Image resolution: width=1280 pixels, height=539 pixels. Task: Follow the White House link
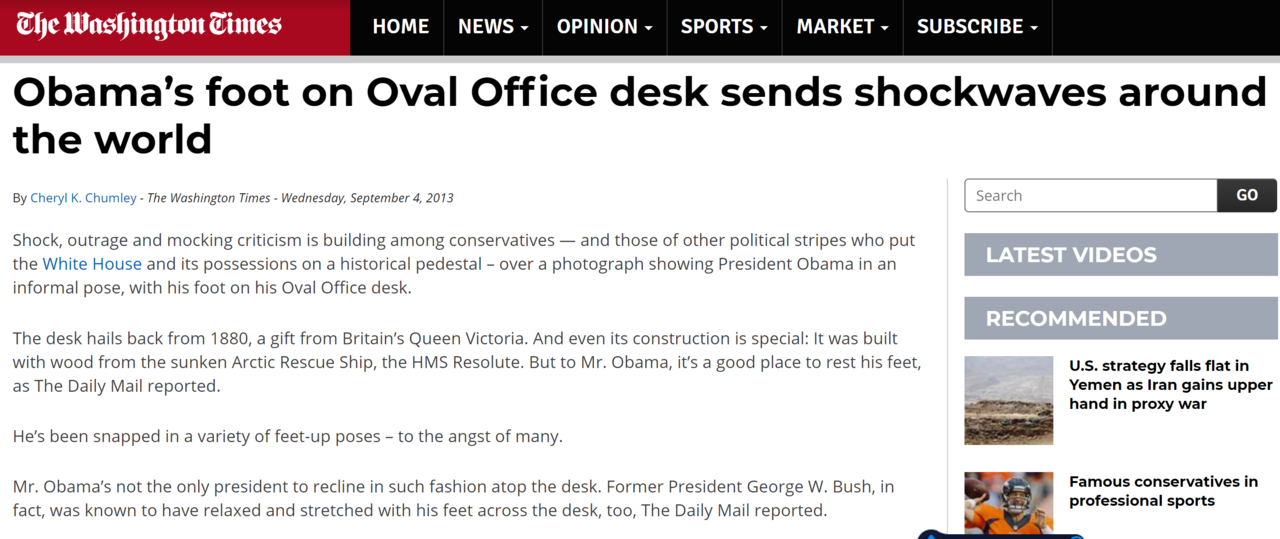click(92, 264)
